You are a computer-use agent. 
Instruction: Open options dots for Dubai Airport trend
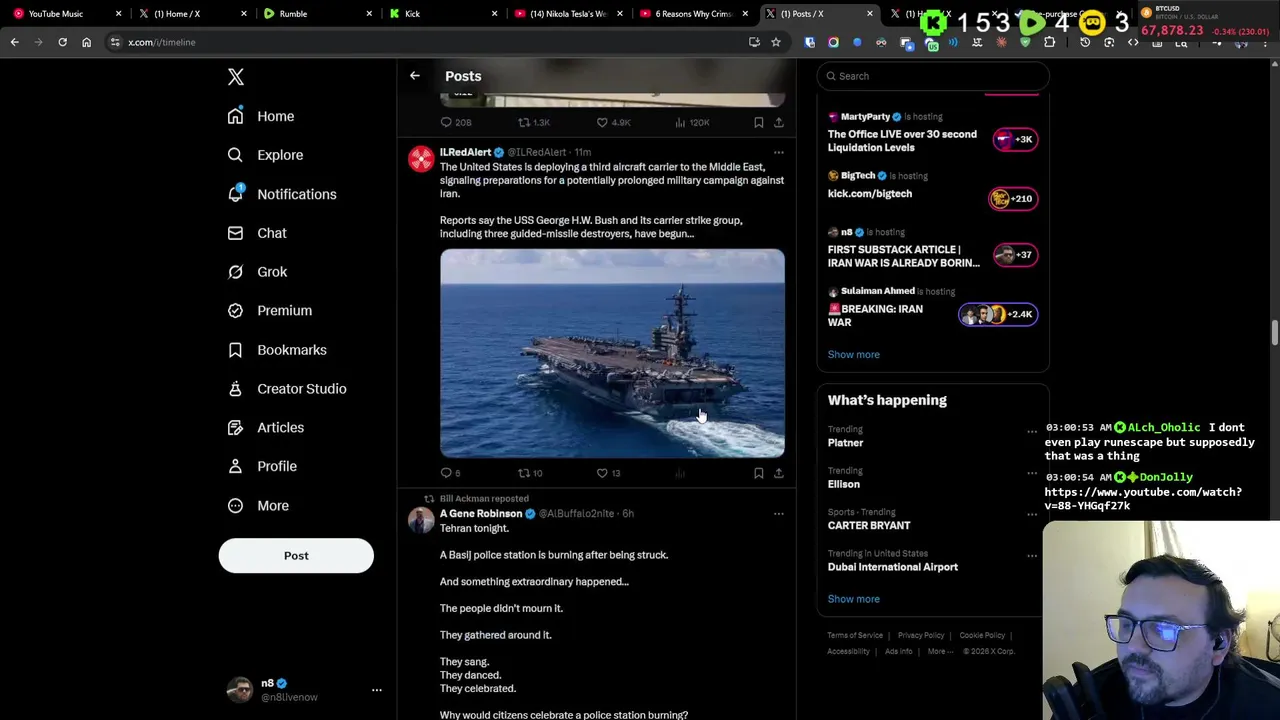click(1032, 556)
